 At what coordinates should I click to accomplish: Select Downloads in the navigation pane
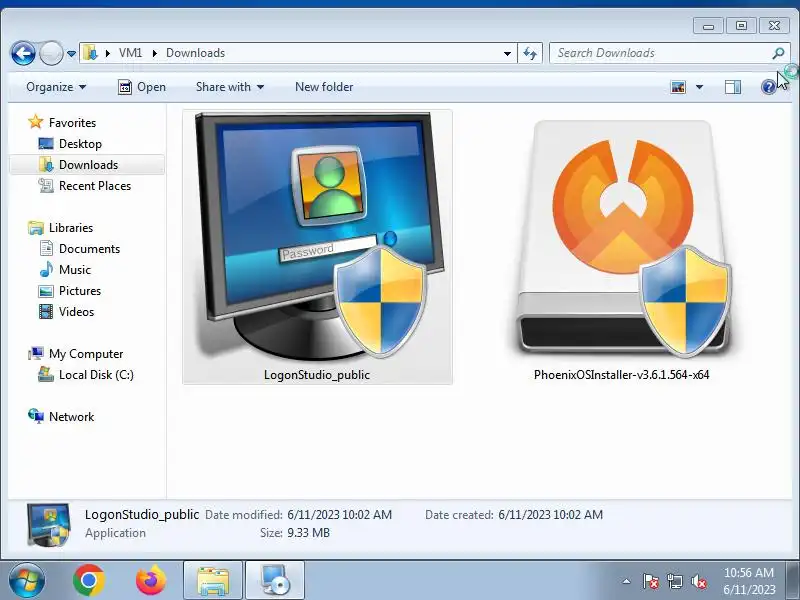[x=87, y=165]
